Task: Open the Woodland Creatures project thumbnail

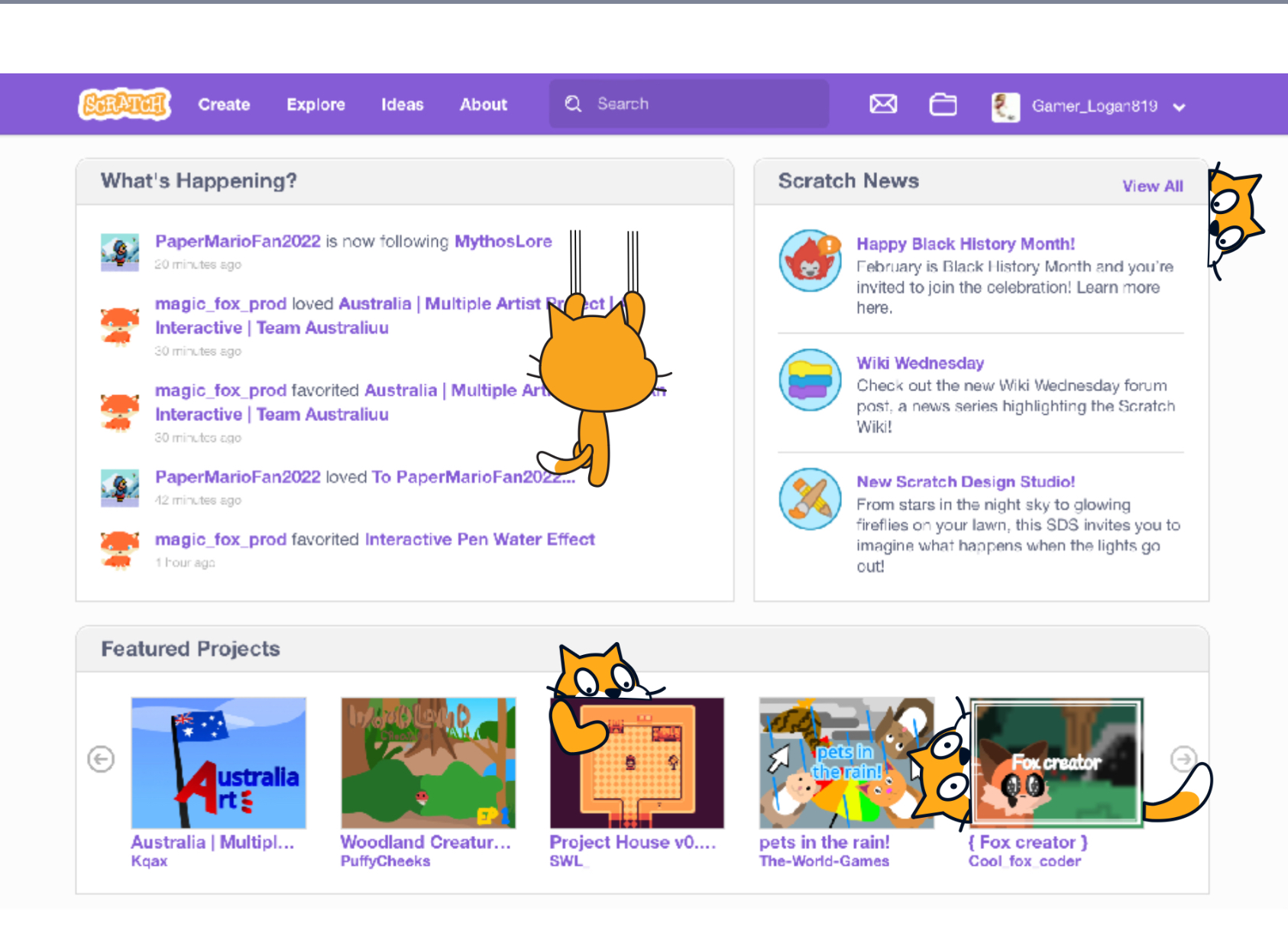Action: (428, 762)
